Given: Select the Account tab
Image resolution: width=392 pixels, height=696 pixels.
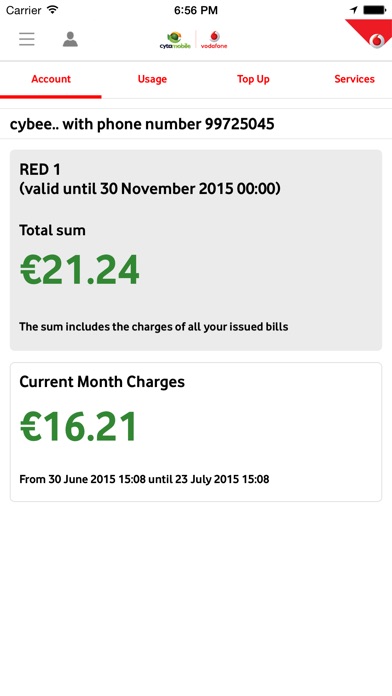Looking at the screenshot, I should (x=51, y=79).
